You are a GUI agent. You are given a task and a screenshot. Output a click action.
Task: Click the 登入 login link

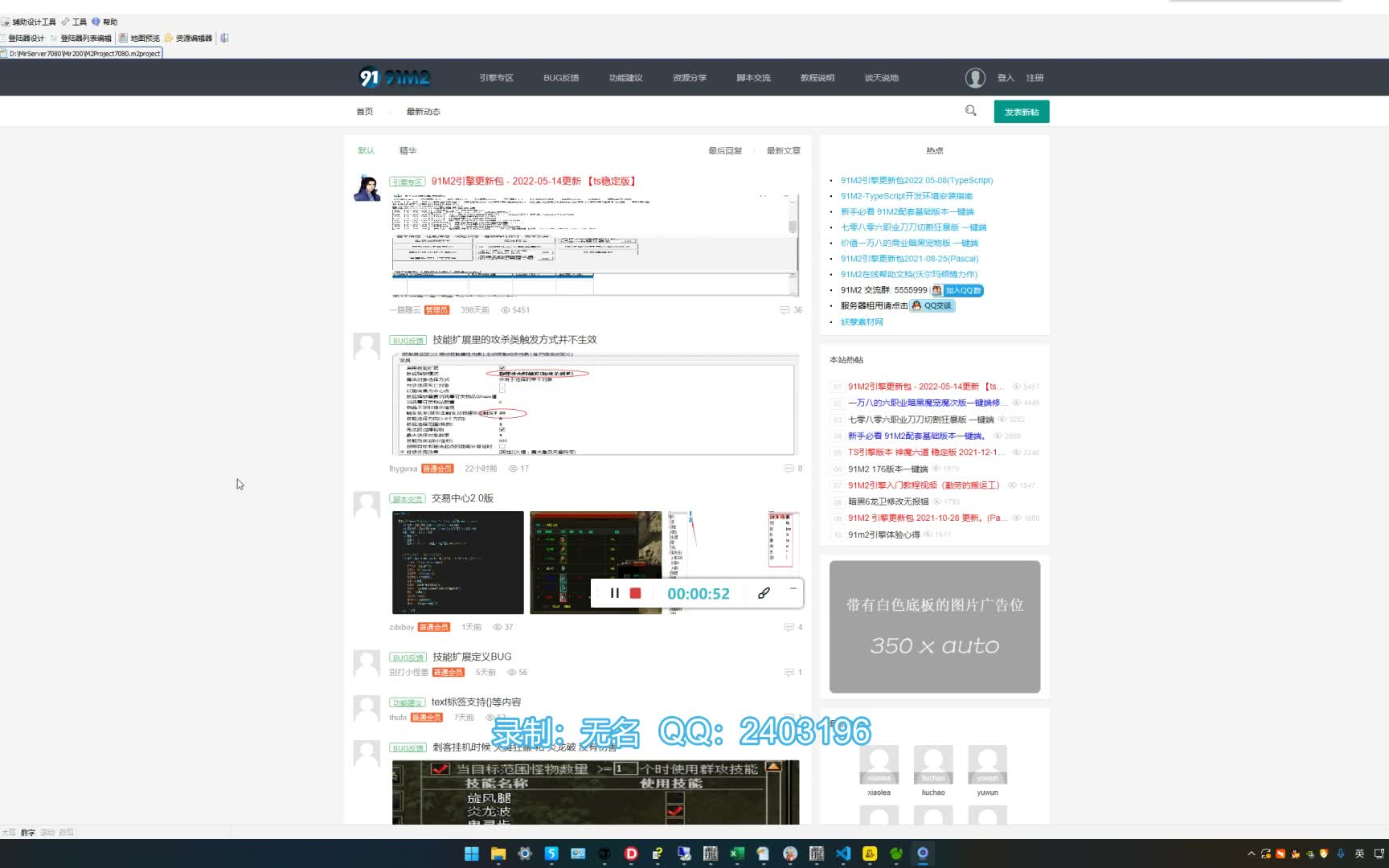click(x=1006, y=78)
